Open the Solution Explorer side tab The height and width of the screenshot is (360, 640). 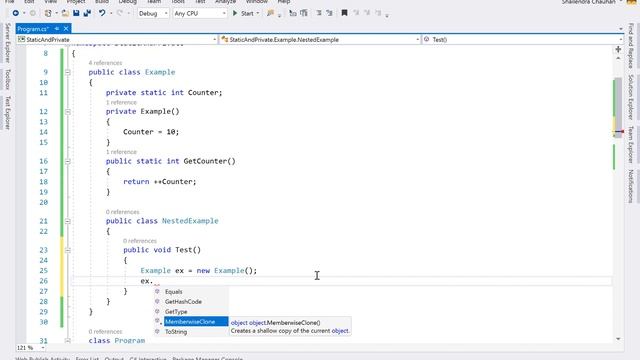coord(631,97)
